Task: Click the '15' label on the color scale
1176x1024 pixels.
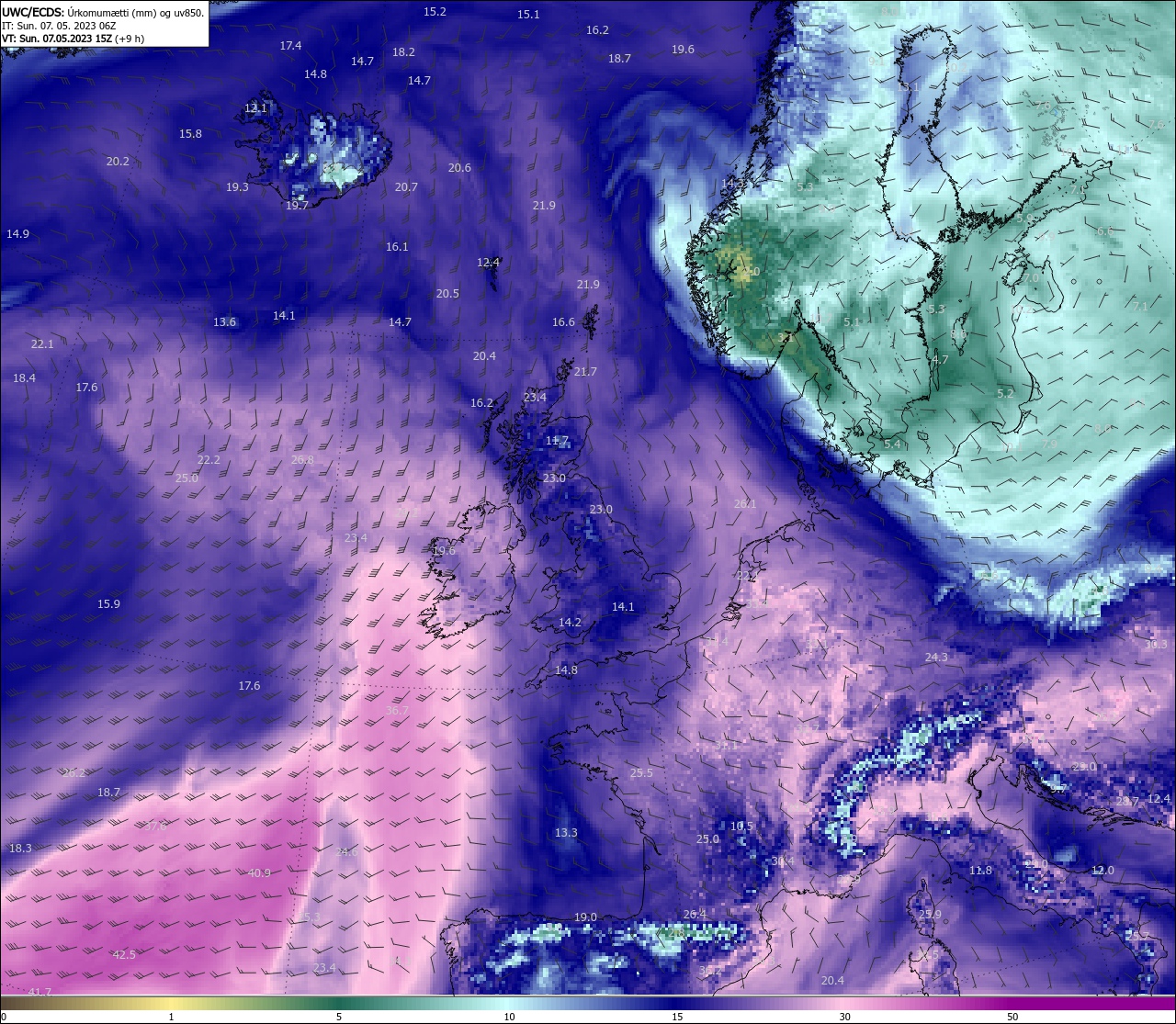Action: tap(677, 1017)
